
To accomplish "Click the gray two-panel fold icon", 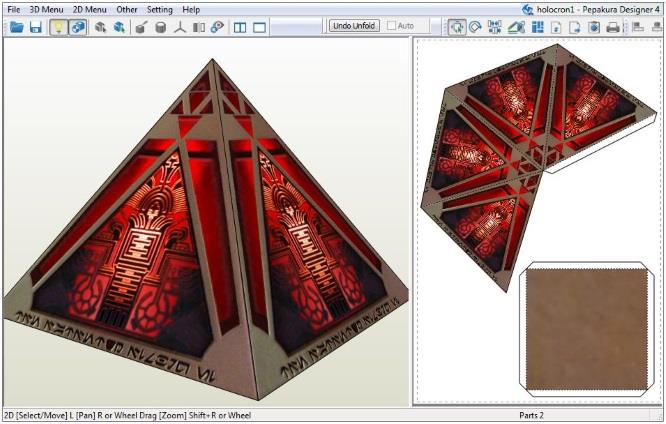I will coord(199,27).
